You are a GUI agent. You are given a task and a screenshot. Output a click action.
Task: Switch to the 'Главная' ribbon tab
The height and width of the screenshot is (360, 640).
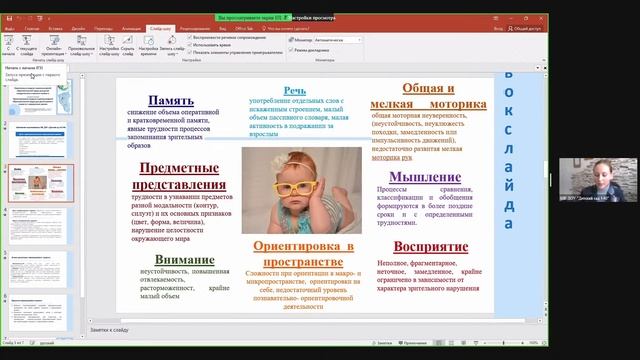(32, 29)
